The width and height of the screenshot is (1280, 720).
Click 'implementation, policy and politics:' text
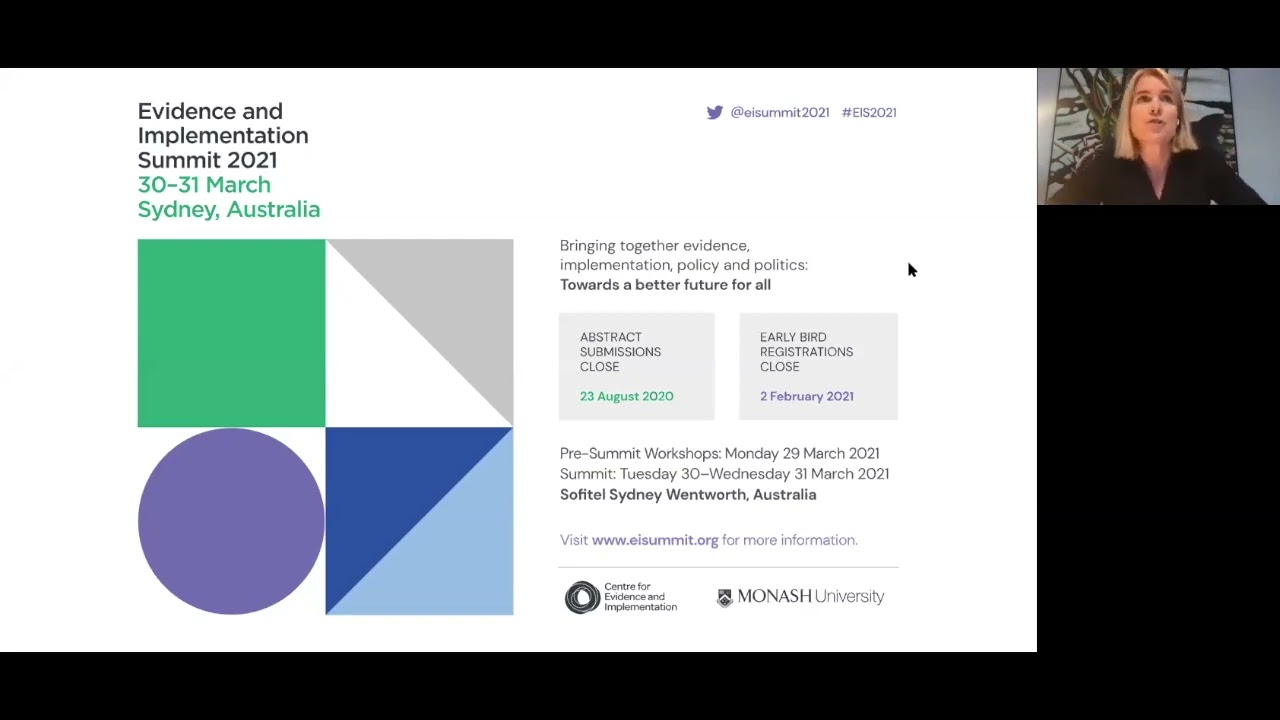(684, 265)
